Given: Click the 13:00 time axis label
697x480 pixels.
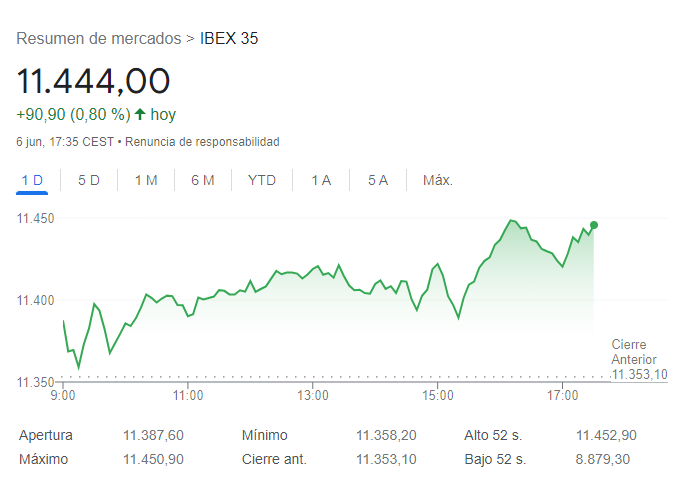Looking at the screenshot, I should [313, 396].
